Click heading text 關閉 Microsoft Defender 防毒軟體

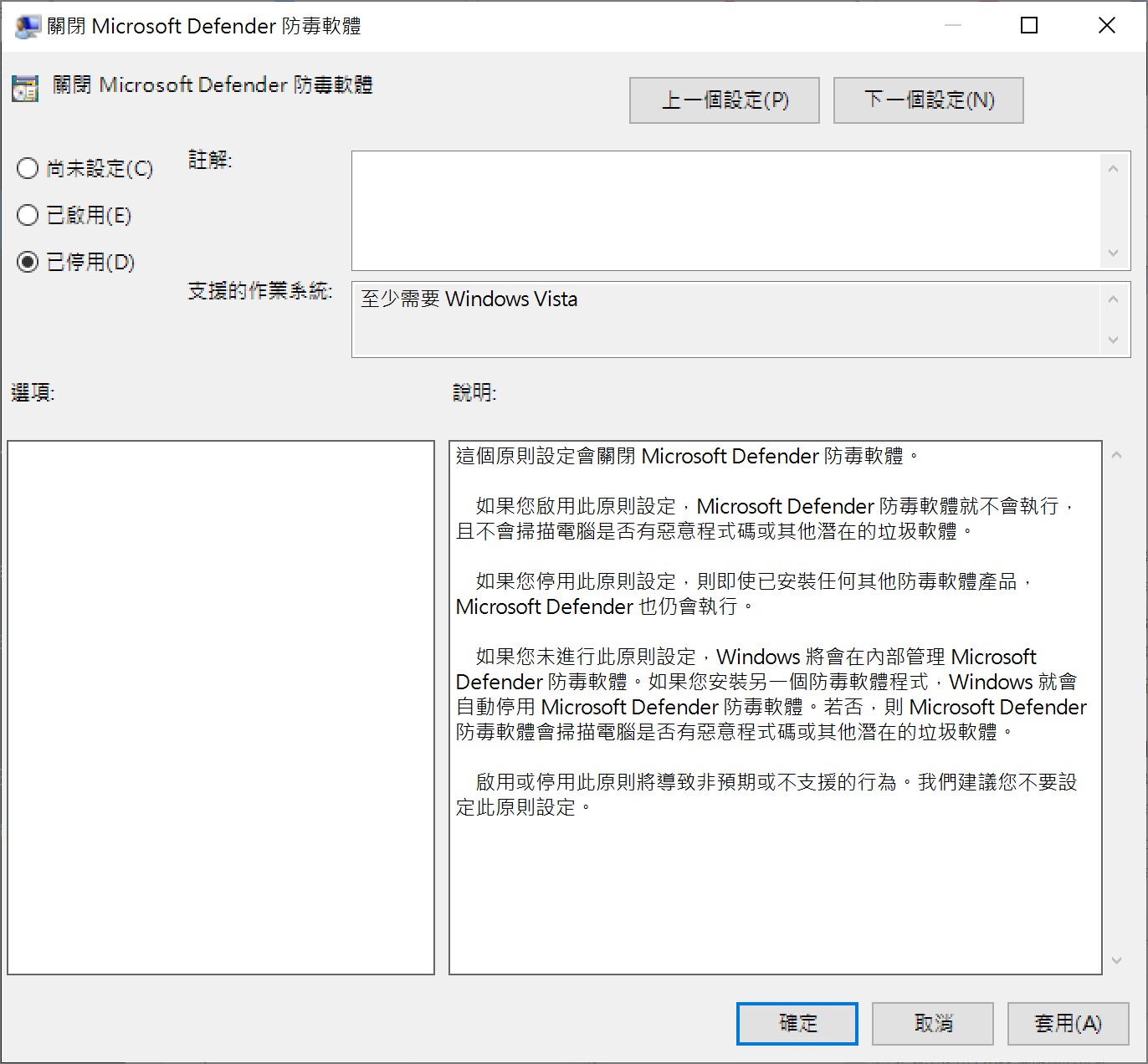coord(213,85)
